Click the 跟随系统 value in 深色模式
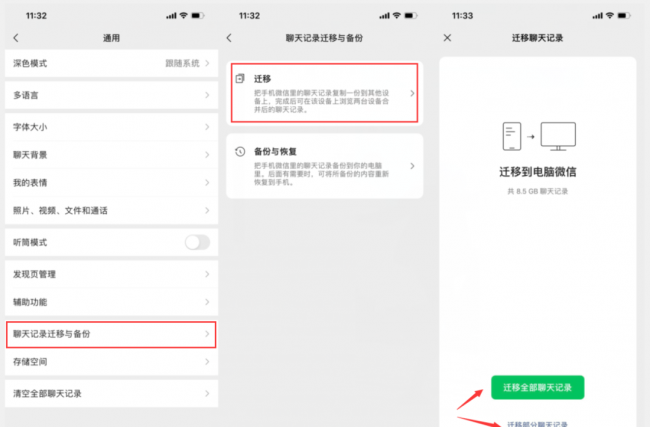 coord(182,63)
